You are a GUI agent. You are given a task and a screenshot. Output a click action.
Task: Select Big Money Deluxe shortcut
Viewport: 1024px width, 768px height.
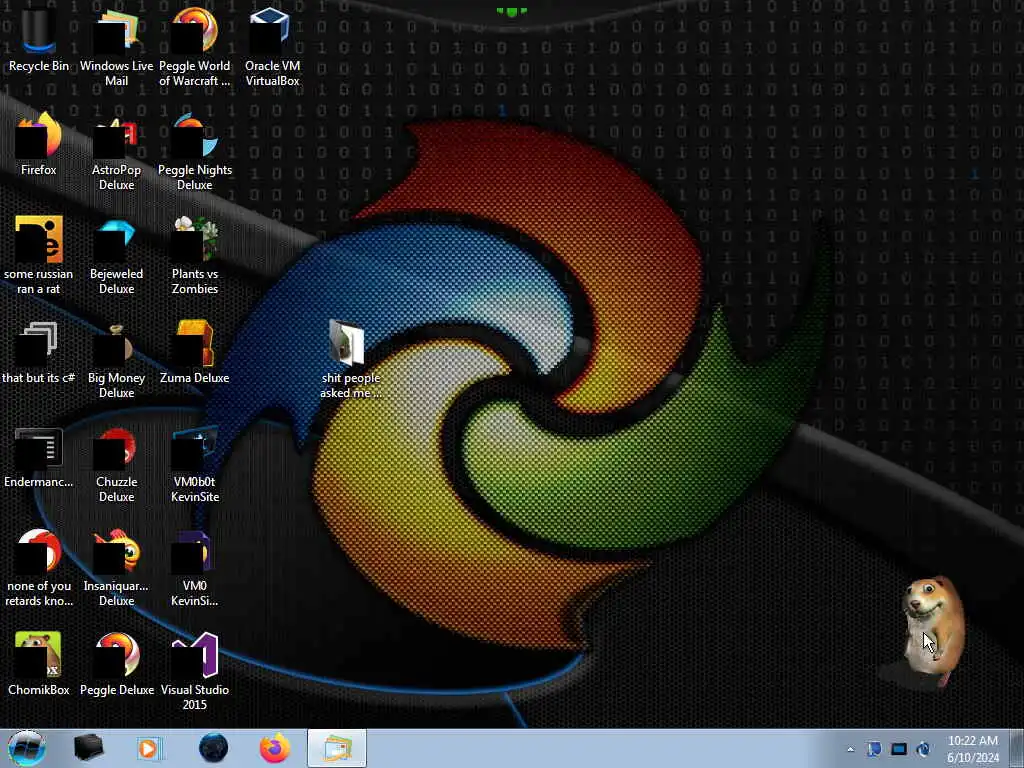click(116, 359)
